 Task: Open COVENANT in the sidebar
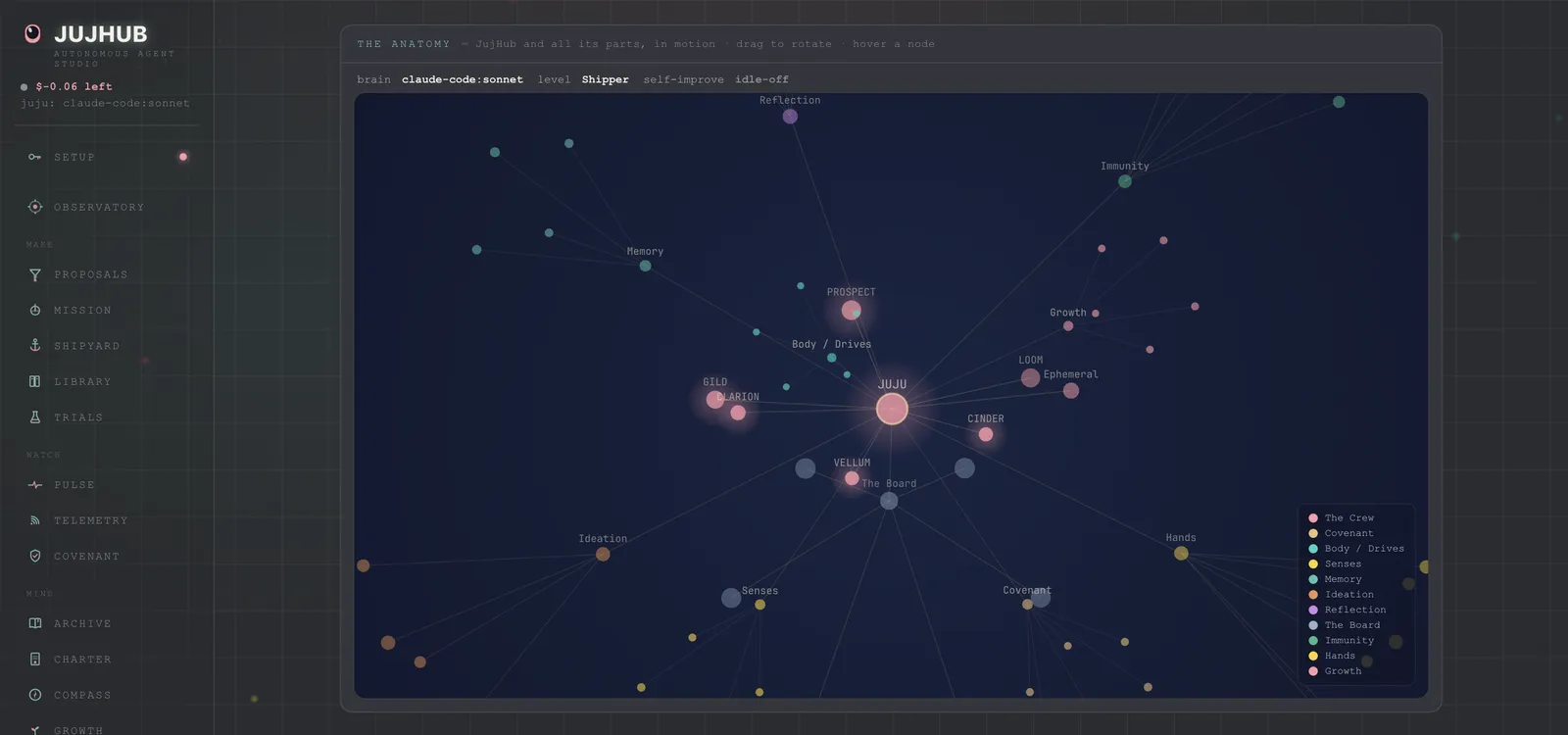(86, 557)
